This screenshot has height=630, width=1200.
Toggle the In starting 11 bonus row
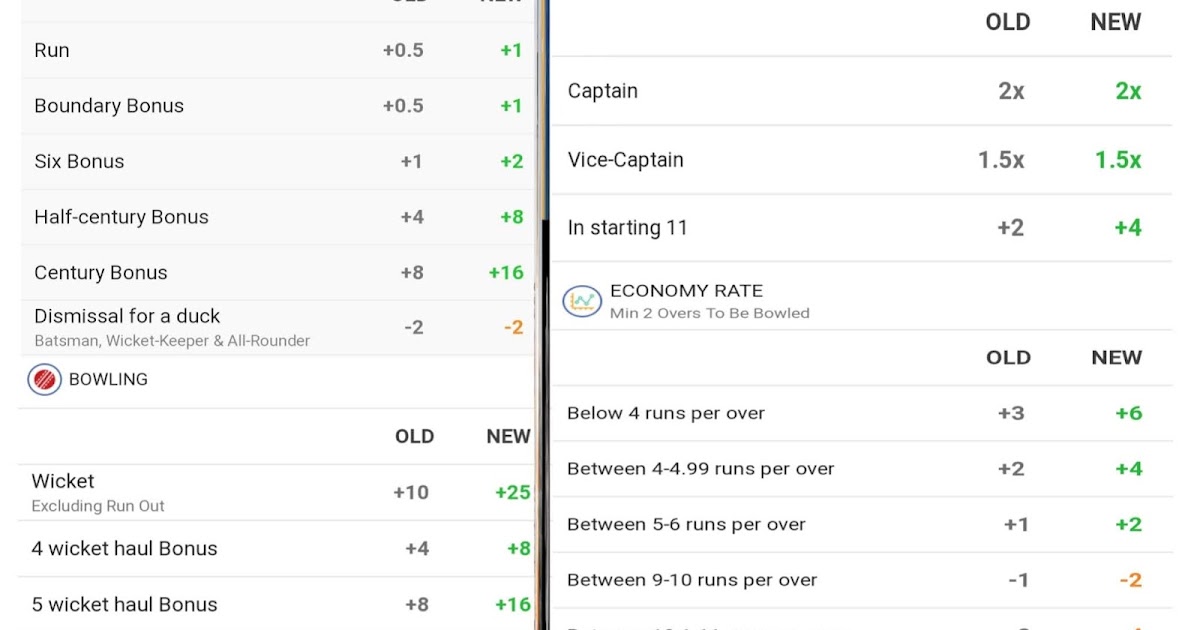pyautogui.click(x=628, y=227)
